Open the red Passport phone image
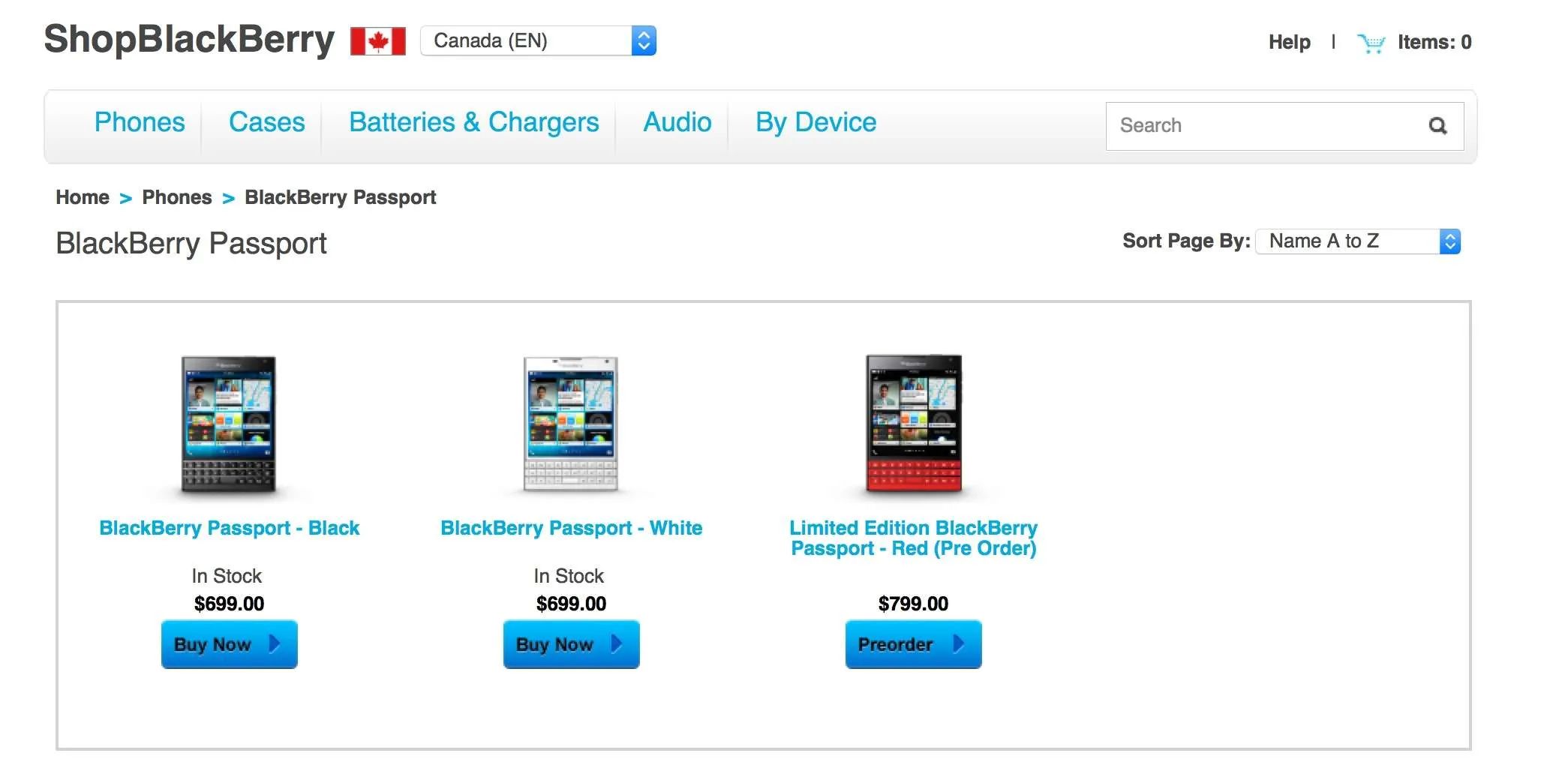Screen dimensions: 1568x774 914,424
